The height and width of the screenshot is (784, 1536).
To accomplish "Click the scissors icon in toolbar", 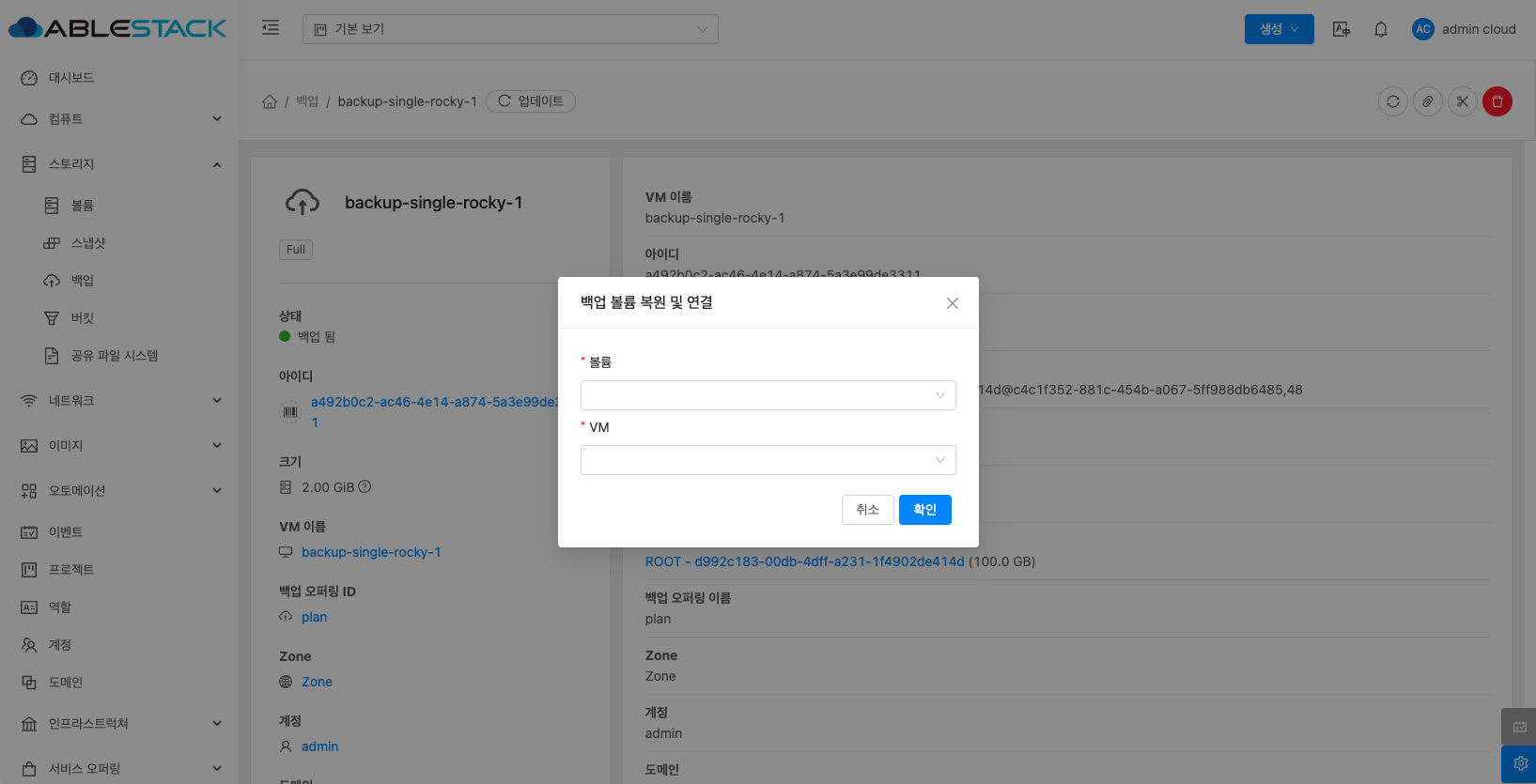I will pos(1462,101).
